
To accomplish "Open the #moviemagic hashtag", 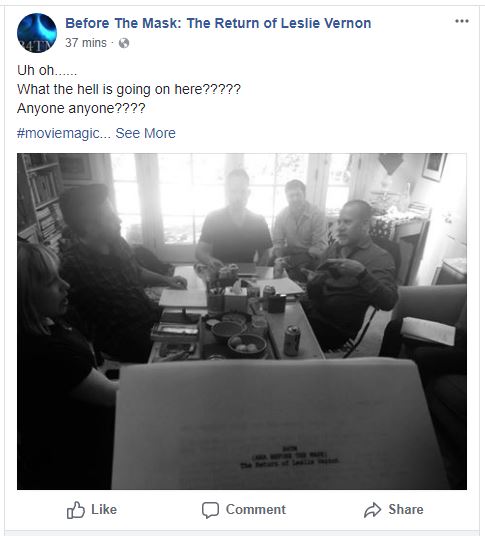I will [x=64, y=133].
